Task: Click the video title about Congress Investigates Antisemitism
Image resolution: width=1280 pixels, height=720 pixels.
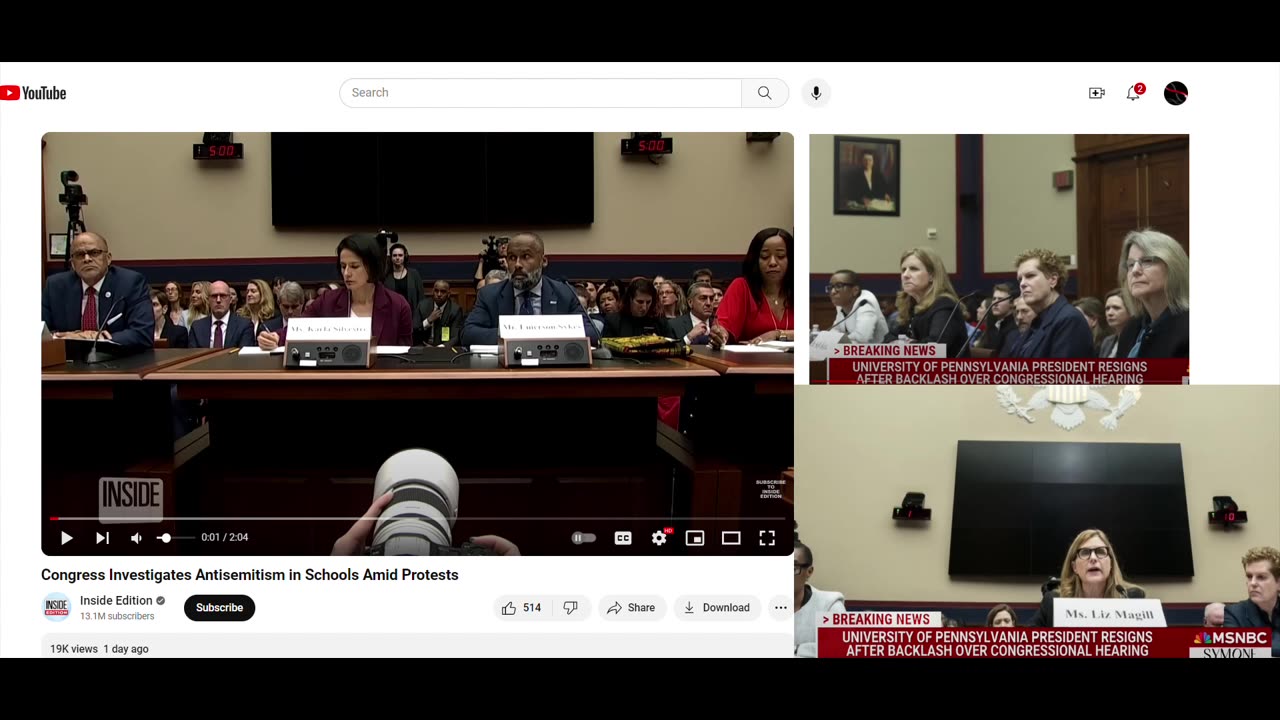Action: tap(250, 575)
